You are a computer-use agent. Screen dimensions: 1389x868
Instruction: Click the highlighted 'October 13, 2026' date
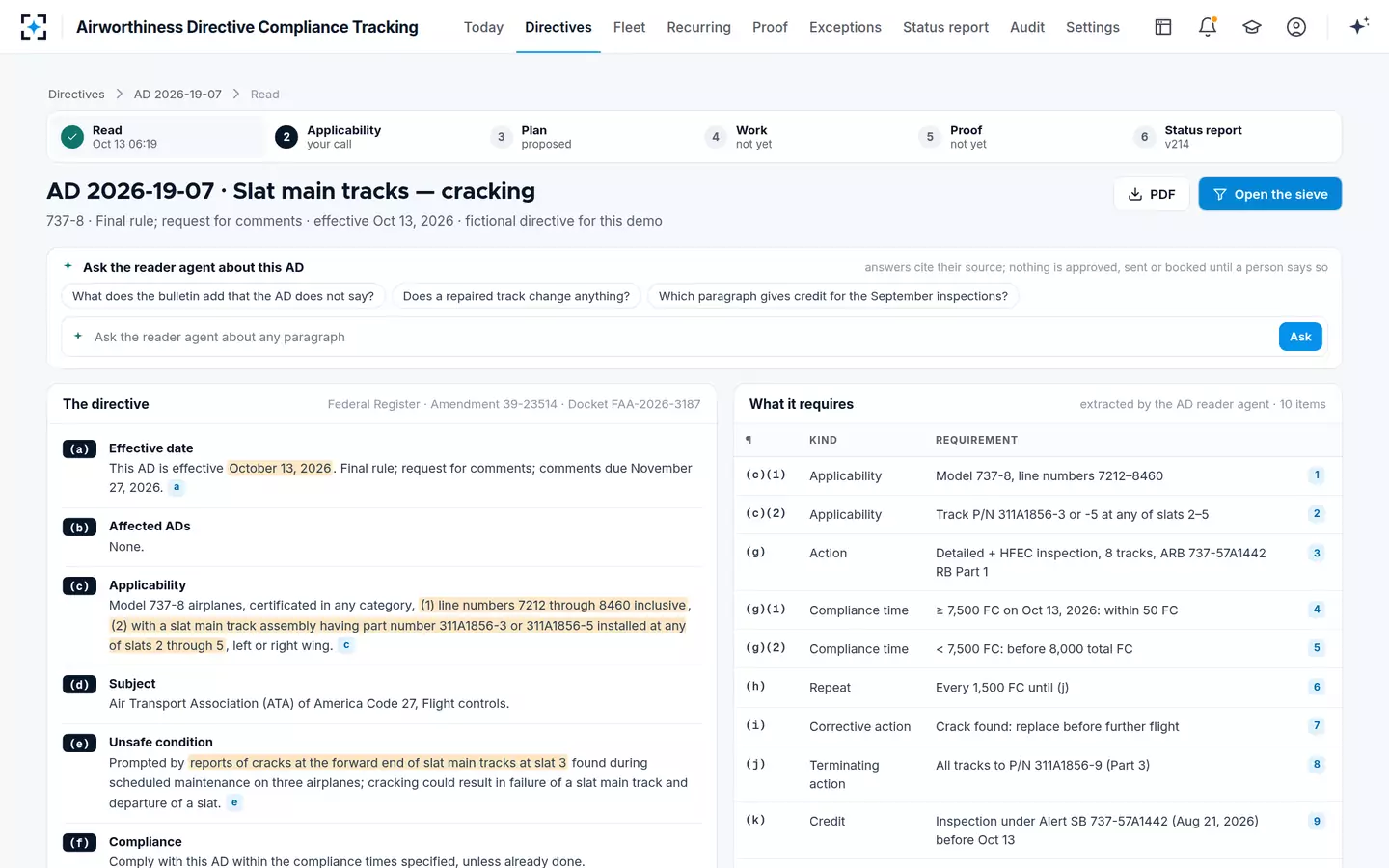click(280, 469)
